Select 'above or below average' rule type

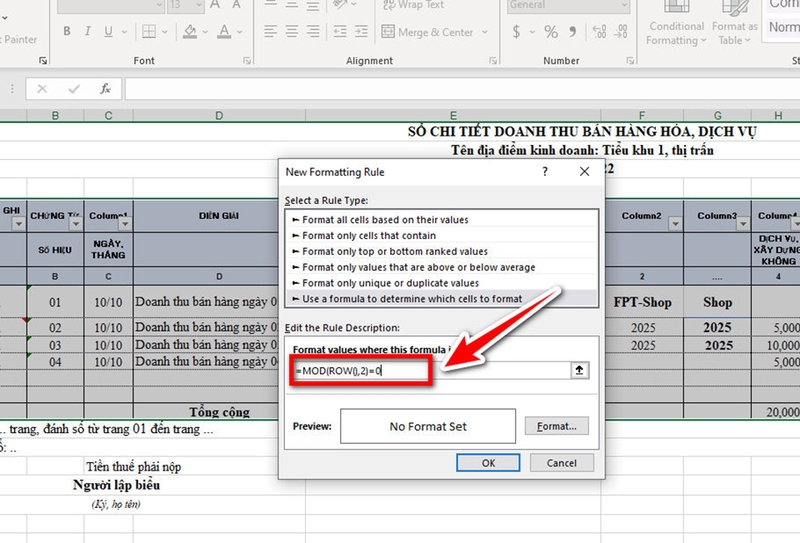pyautogui.click(x=441, y=267)
